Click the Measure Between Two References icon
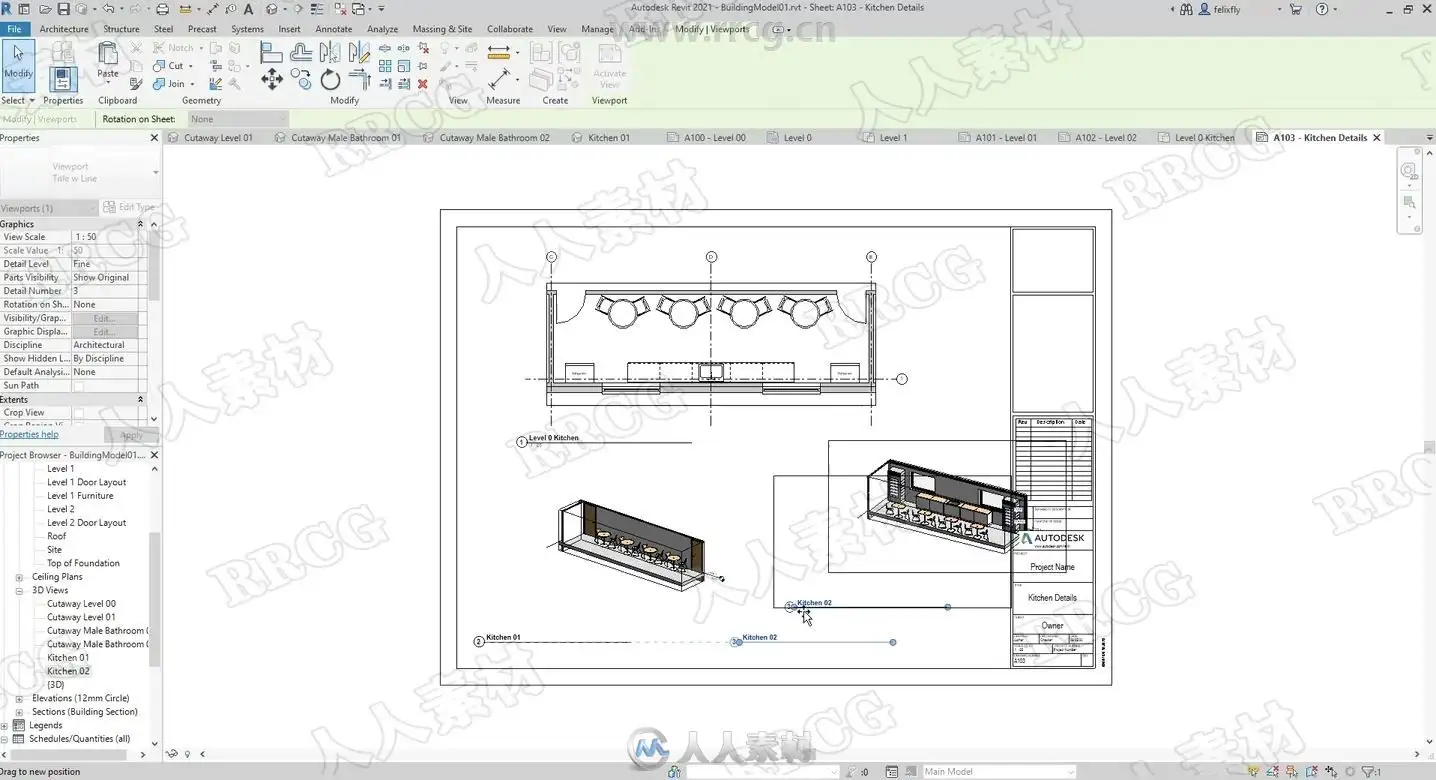The height and width of the screenshot is (780, 1436). coord(498,77)
